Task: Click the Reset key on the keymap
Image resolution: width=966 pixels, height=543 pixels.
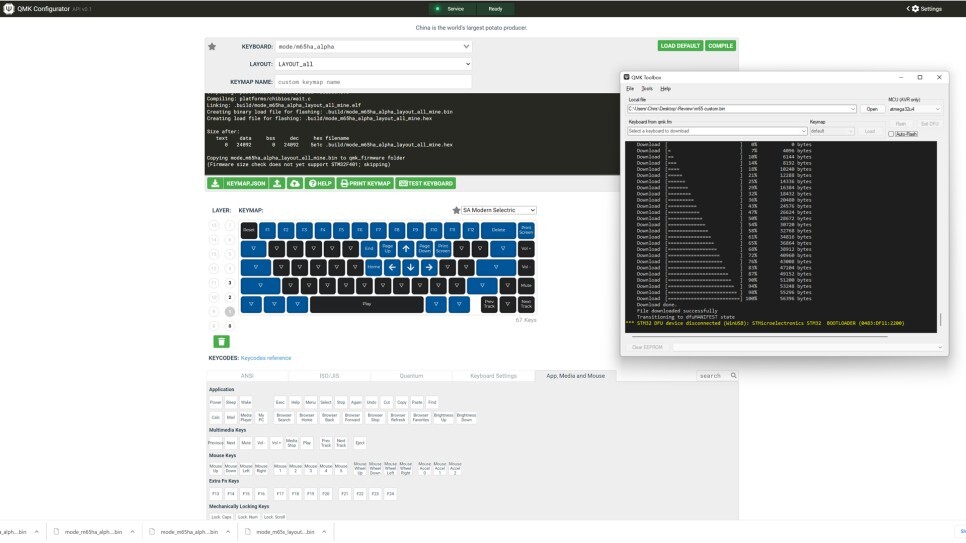Action: pyautogui.click(x=248, y=230)
